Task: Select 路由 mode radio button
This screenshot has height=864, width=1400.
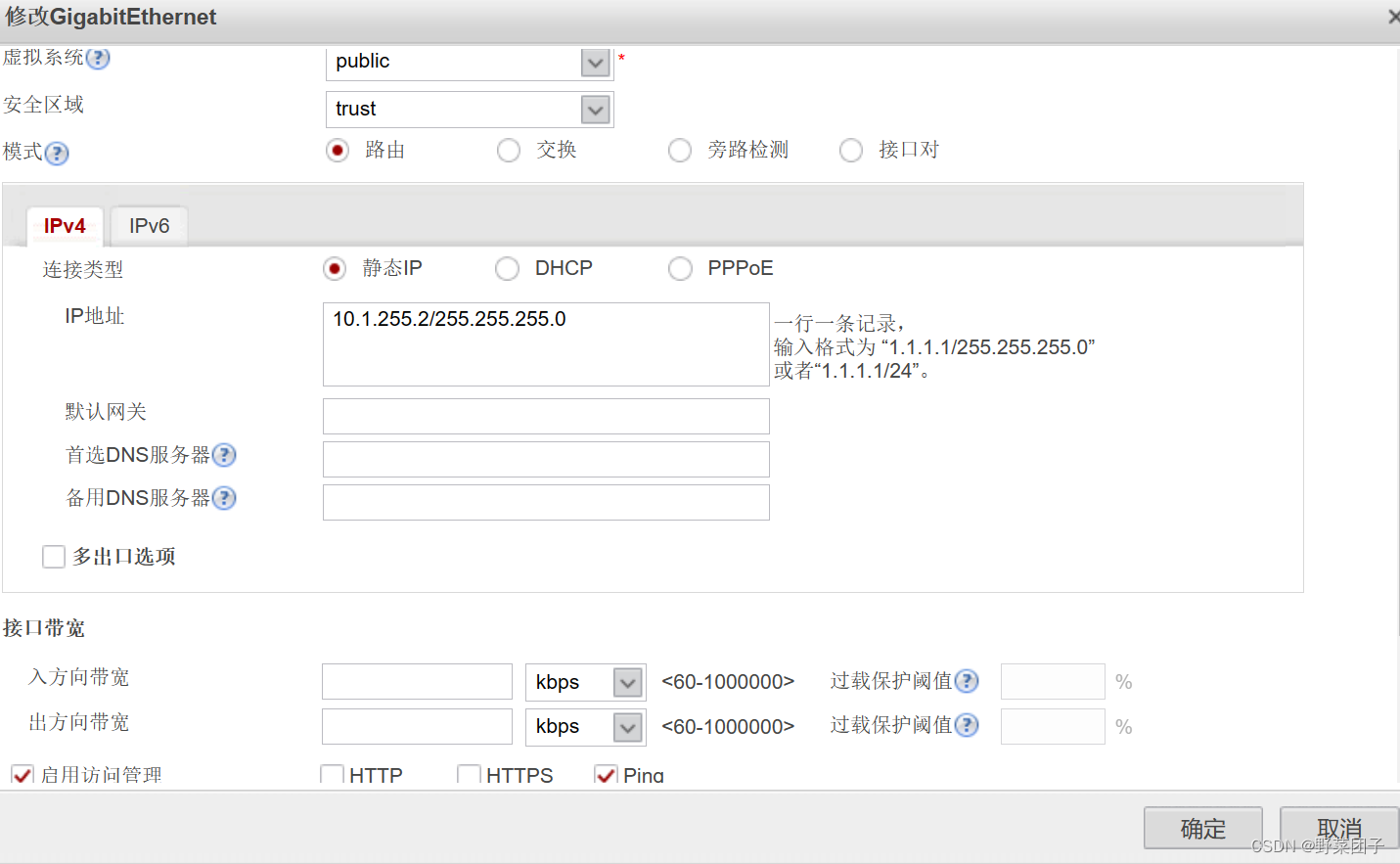Action: pos(338,151)
